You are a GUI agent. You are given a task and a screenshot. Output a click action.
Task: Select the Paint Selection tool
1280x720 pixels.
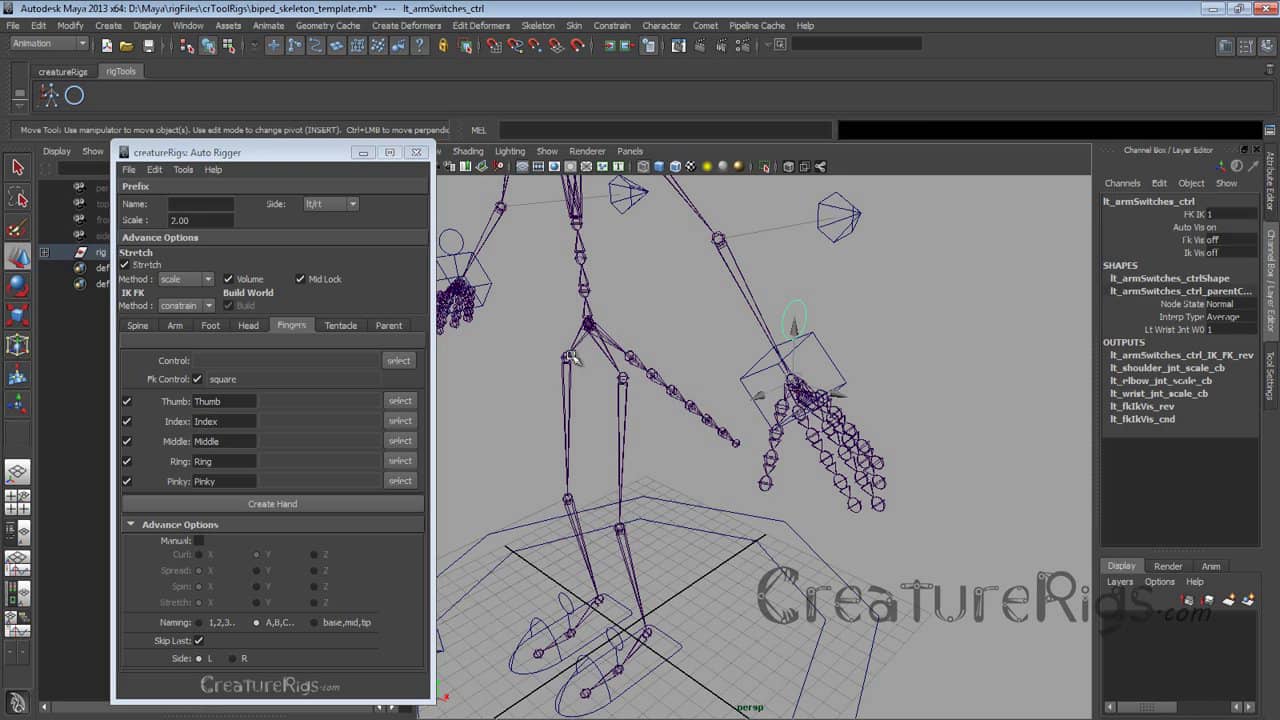click(x=17, y=228)
